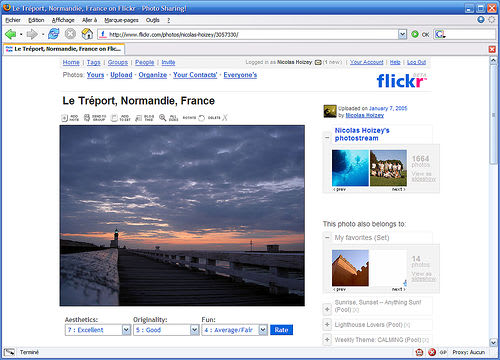Rotate the photo using the Rotate icon
The height and width of the screenshot is (360, 500).
pyautogui.click(x=201, y=118)
